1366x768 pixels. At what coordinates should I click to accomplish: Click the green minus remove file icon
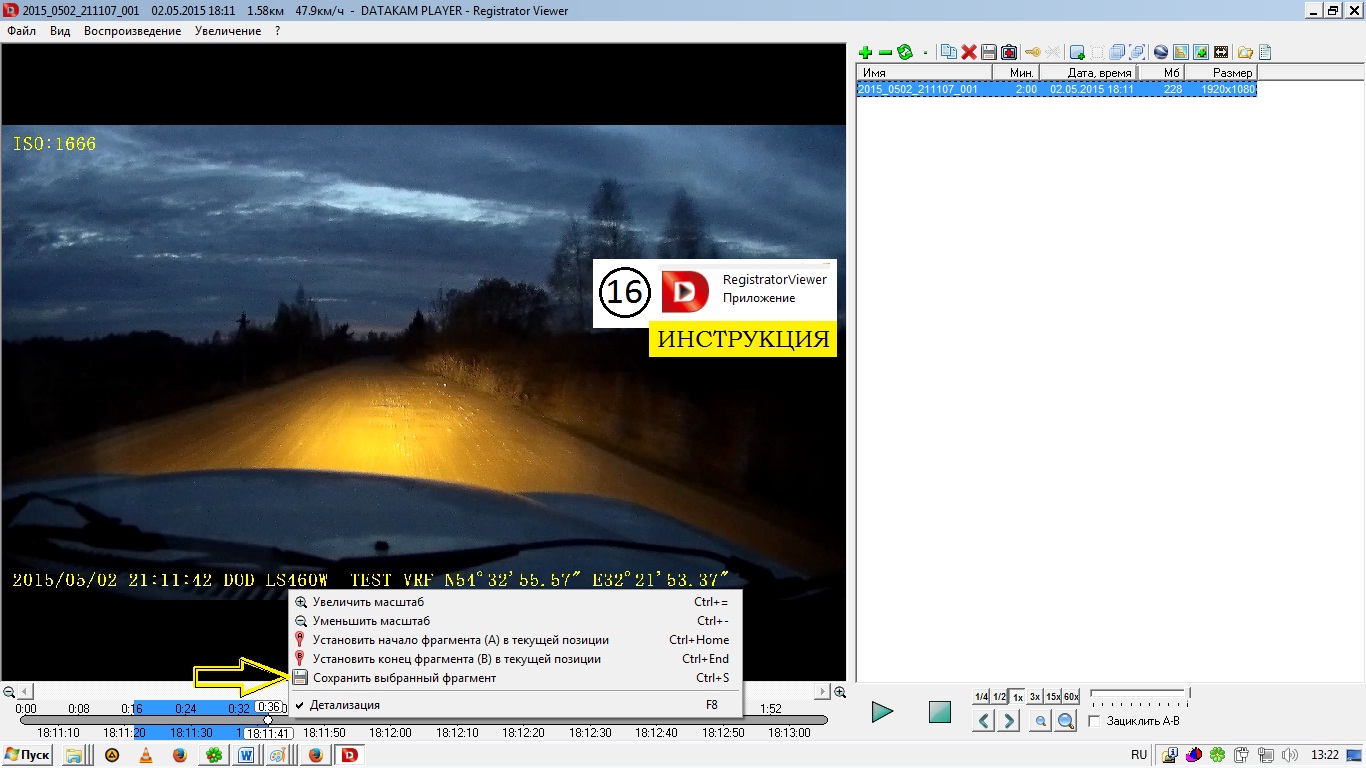[x=885, y=52]
